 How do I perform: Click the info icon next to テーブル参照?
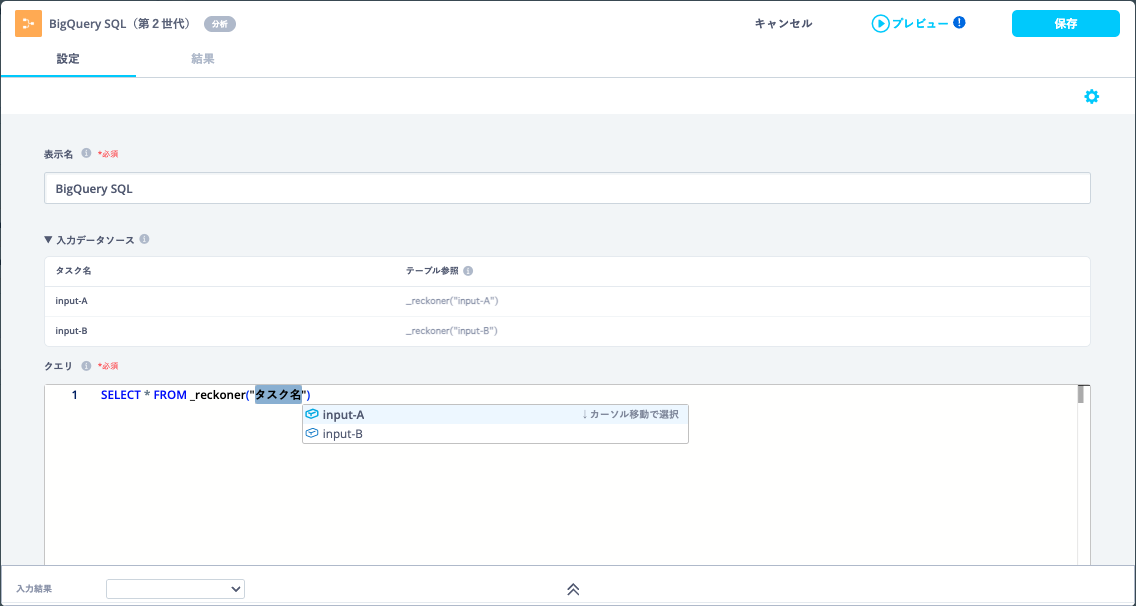click(468, 271)
